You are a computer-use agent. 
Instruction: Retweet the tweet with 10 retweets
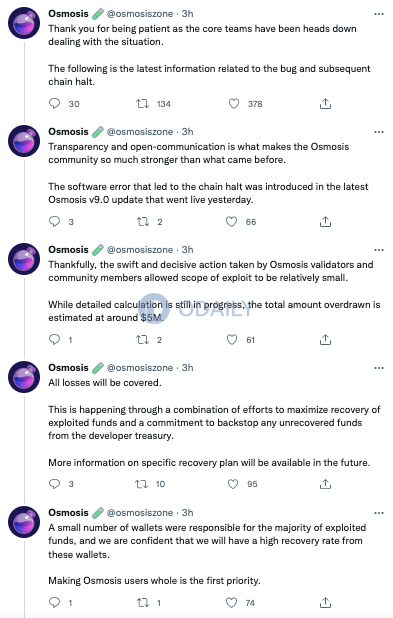(142, 484)
